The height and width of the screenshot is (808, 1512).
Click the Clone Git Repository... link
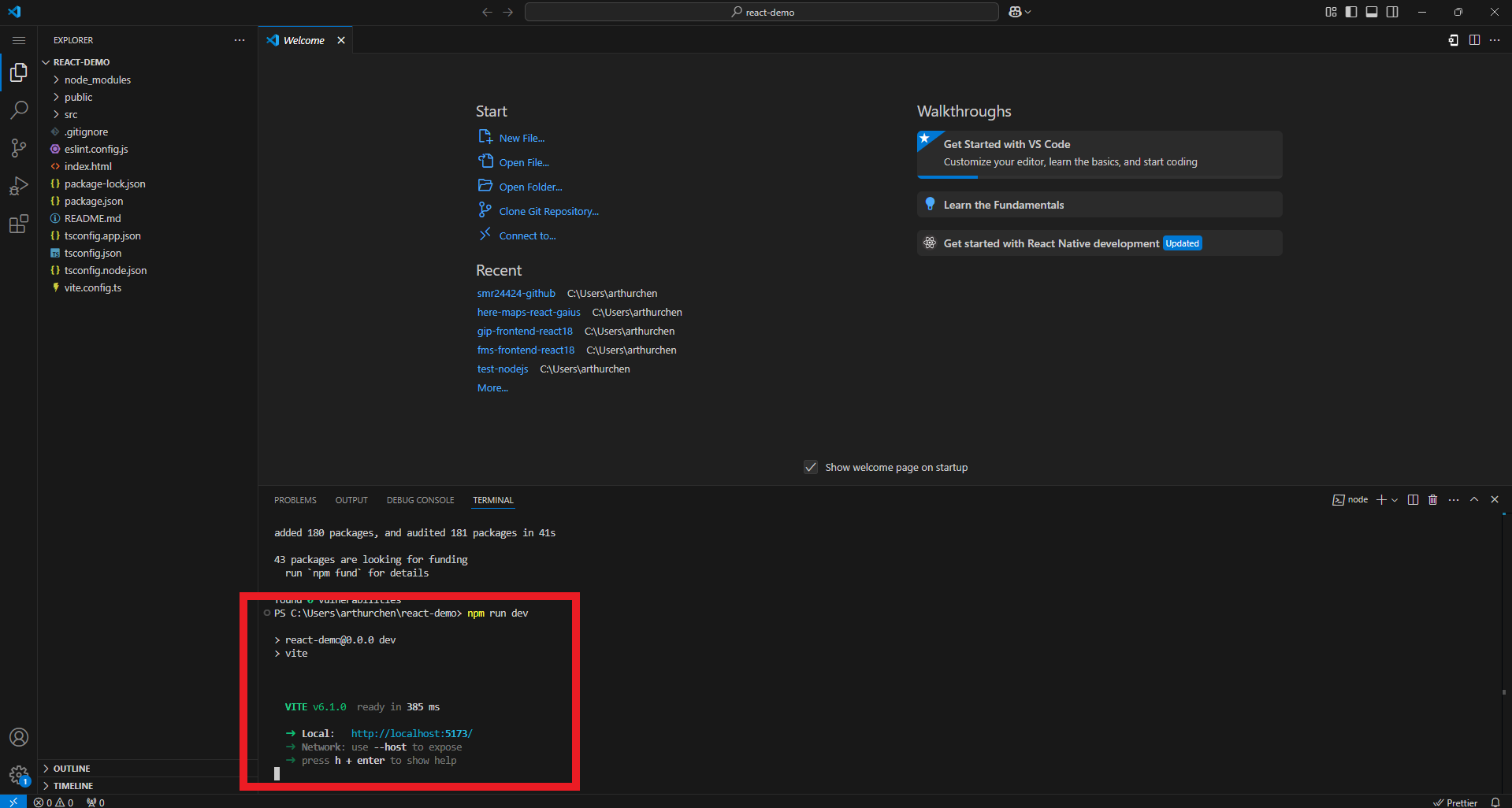pyautogui.click(x=549, y=211)
